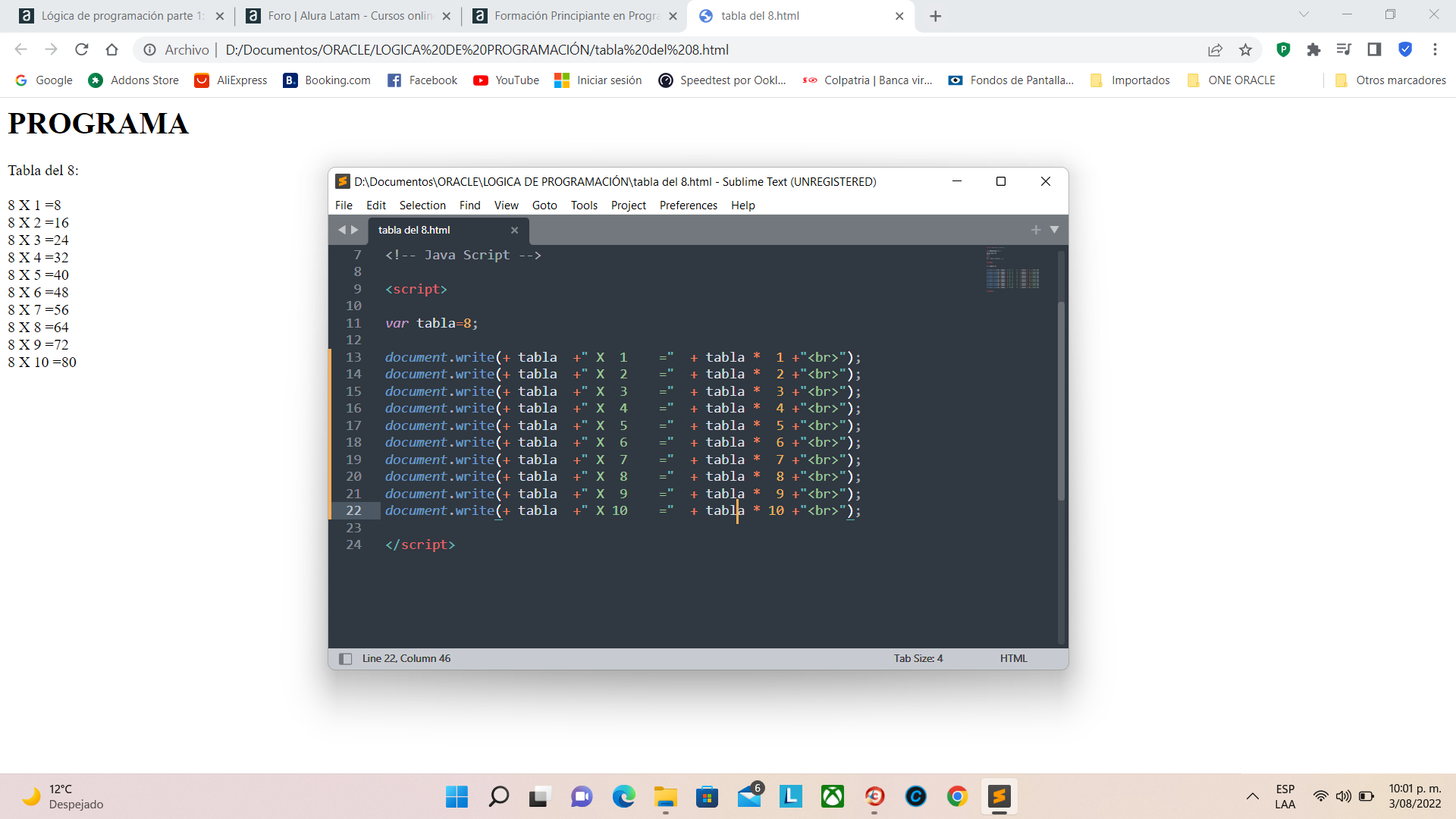Open the Preferences menu

click(689, 205)
